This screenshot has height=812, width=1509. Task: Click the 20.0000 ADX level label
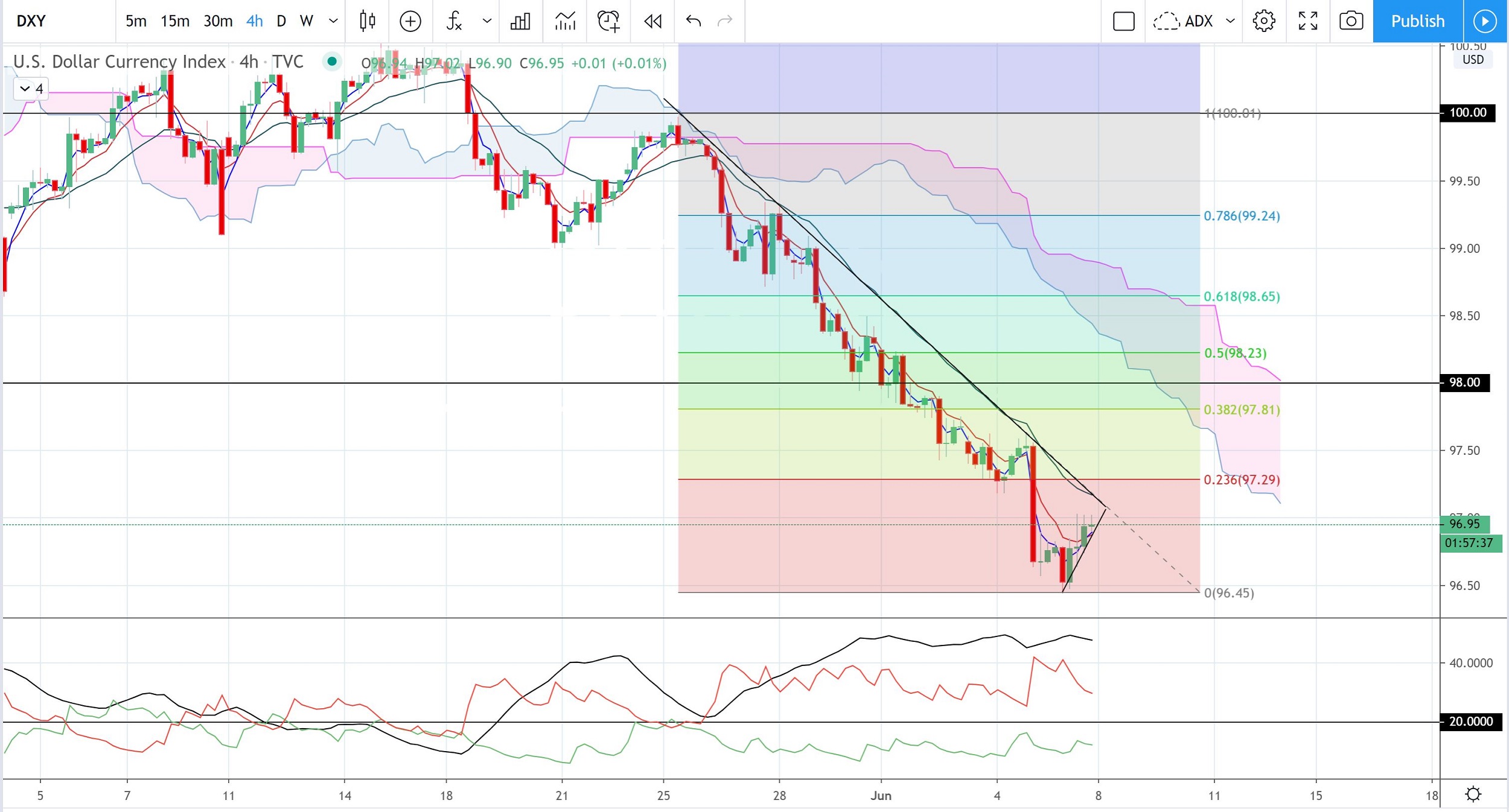[1470, 722]
